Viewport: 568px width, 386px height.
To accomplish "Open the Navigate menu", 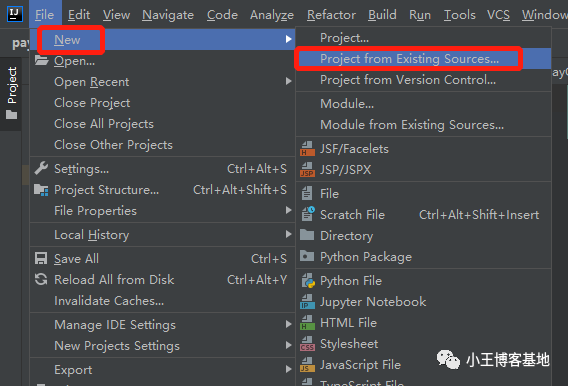I will click(x=168, y=15).
